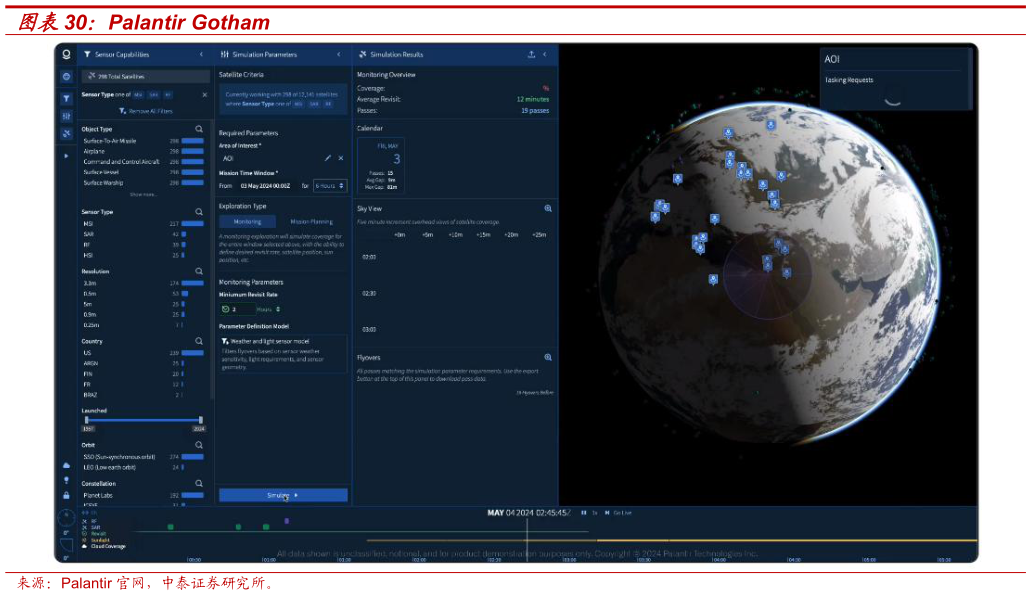Click the Simulate button
This screenshot has height=596, width=1031.
point(283,495)
